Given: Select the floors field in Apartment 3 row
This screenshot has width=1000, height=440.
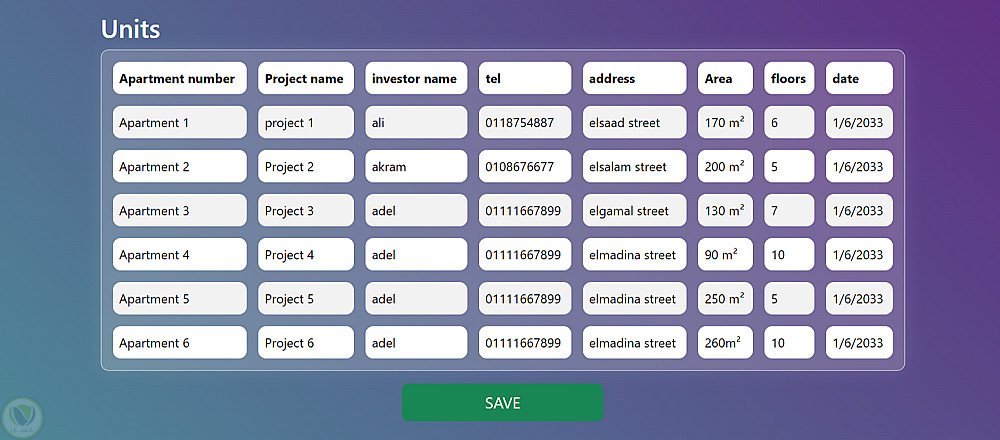Looking at the screenshot, I should point(789,211).
